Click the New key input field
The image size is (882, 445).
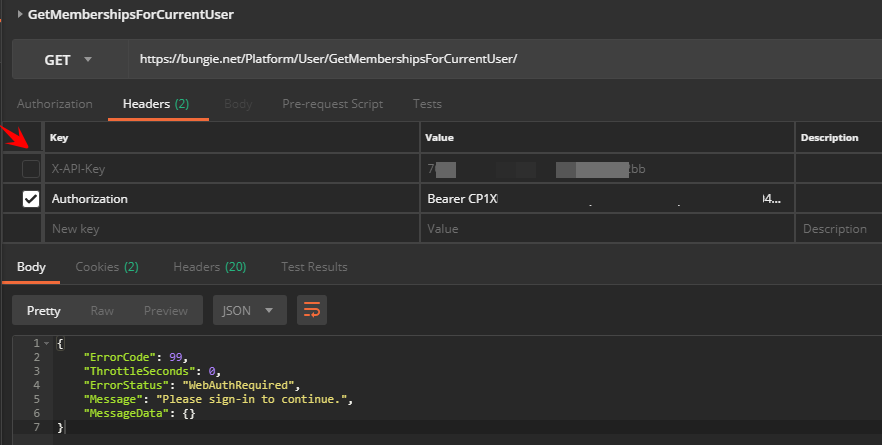coord(232,229)
